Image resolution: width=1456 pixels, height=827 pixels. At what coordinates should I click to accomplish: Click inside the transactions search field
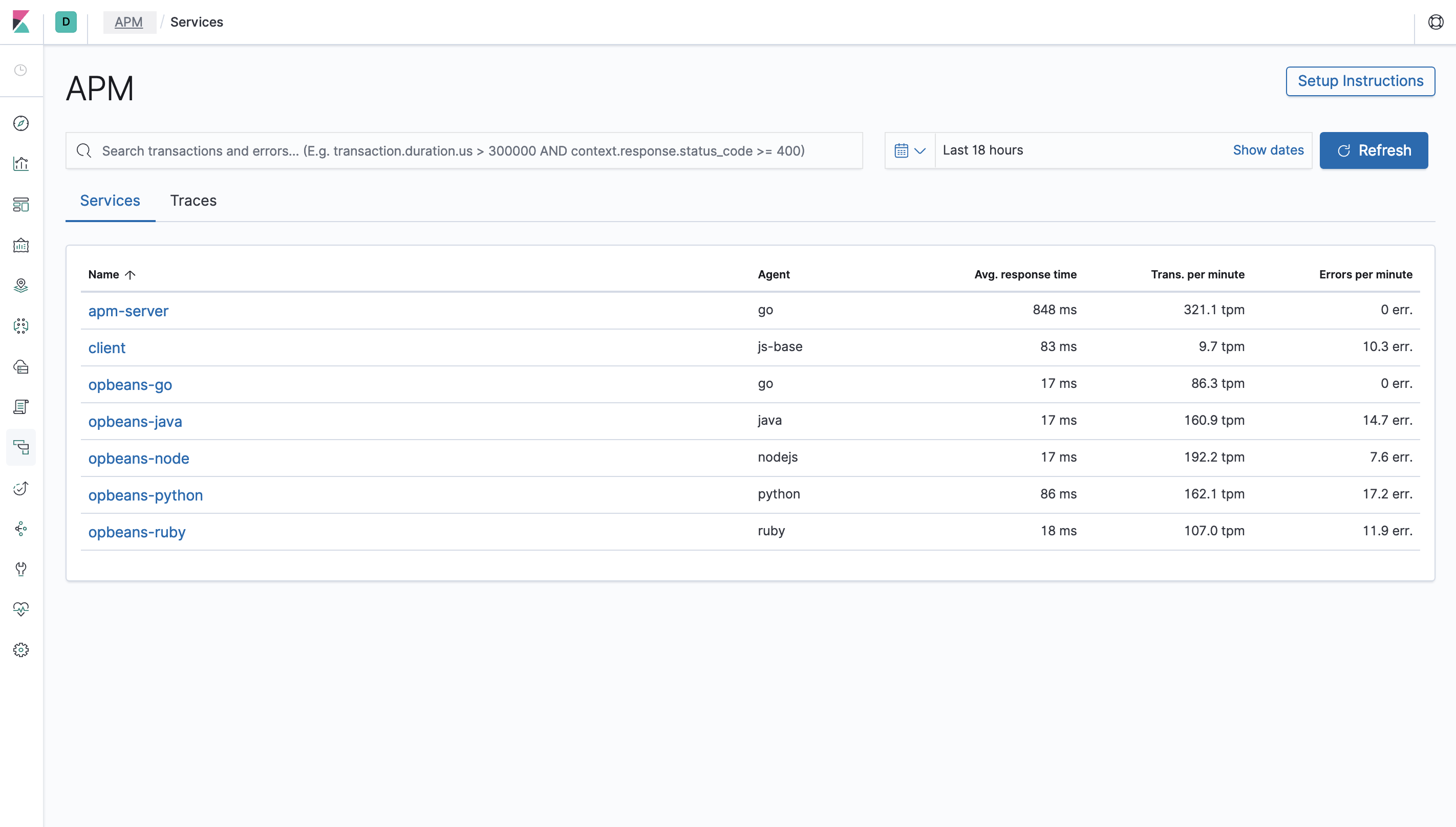[455, 150]
